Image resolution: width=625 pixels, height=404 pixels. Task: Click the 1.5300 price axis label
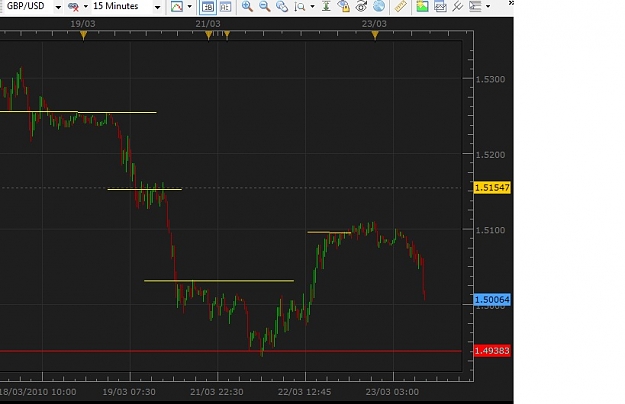[x=490, y=79]
